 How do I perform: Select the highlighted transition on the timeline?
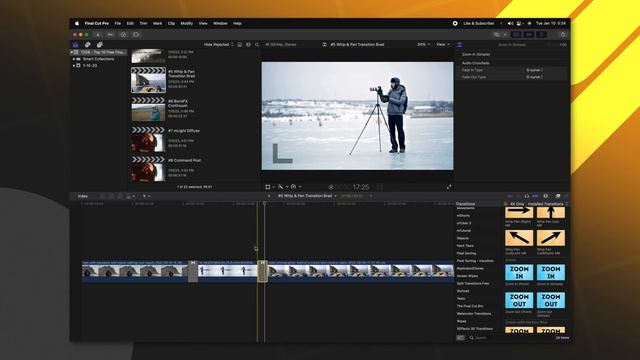pos(262,271)
